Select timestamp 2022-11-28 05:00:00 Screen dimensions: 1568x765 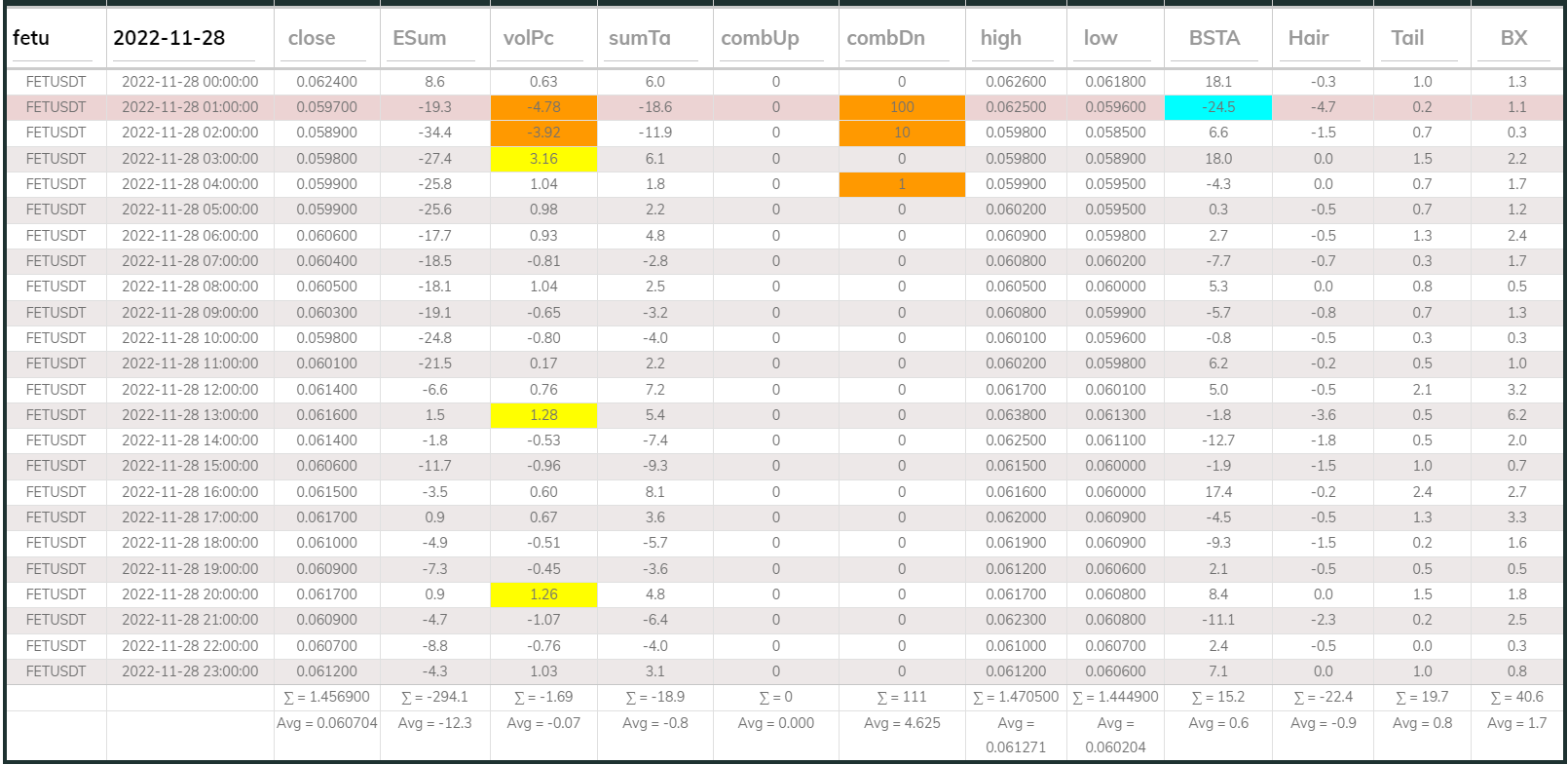190,210
